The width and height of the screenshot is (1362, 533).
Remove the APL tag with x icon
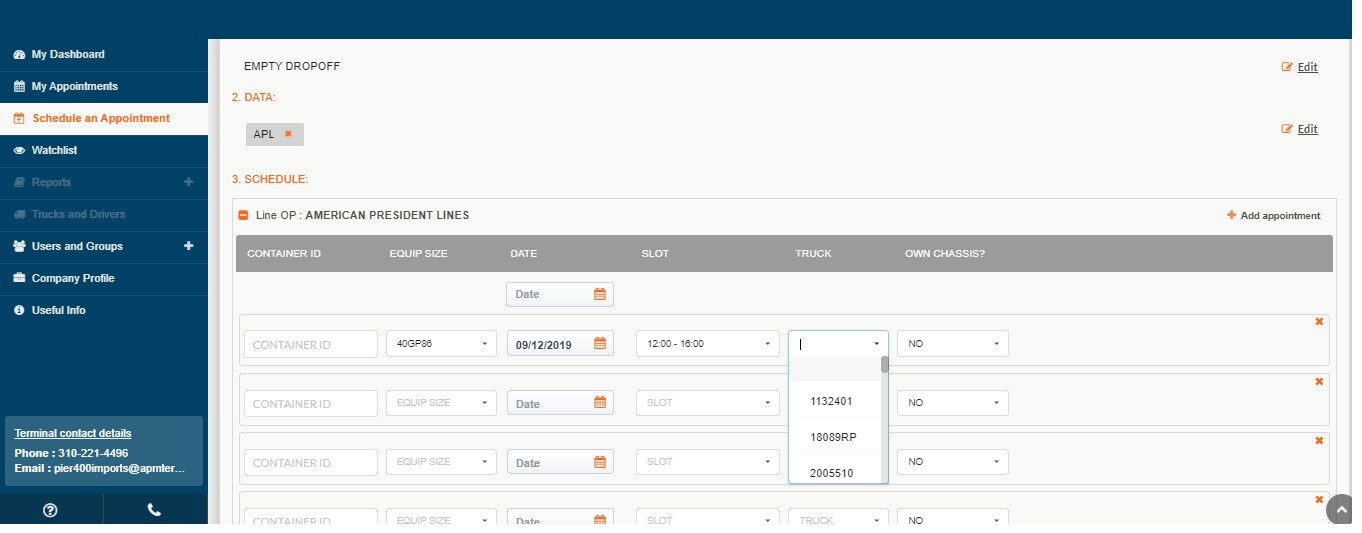[288, 134]
